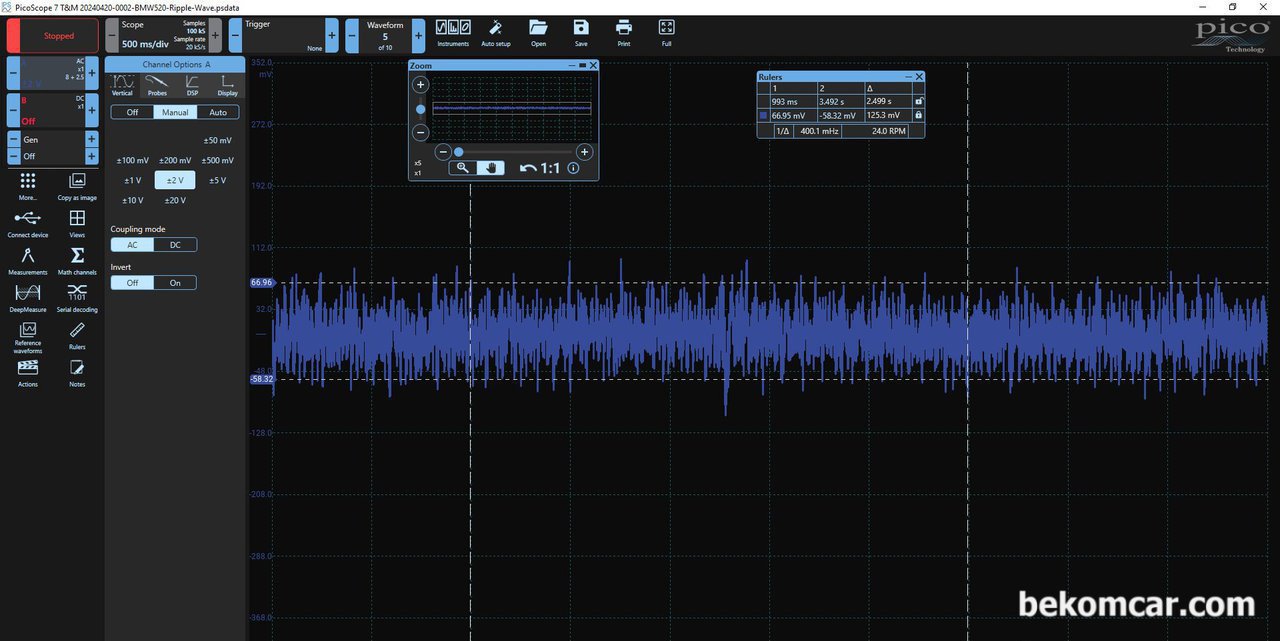Click the vertical zoom in plus button
This screenshot has width=1280, height=641.
click(x=421, y=85)
